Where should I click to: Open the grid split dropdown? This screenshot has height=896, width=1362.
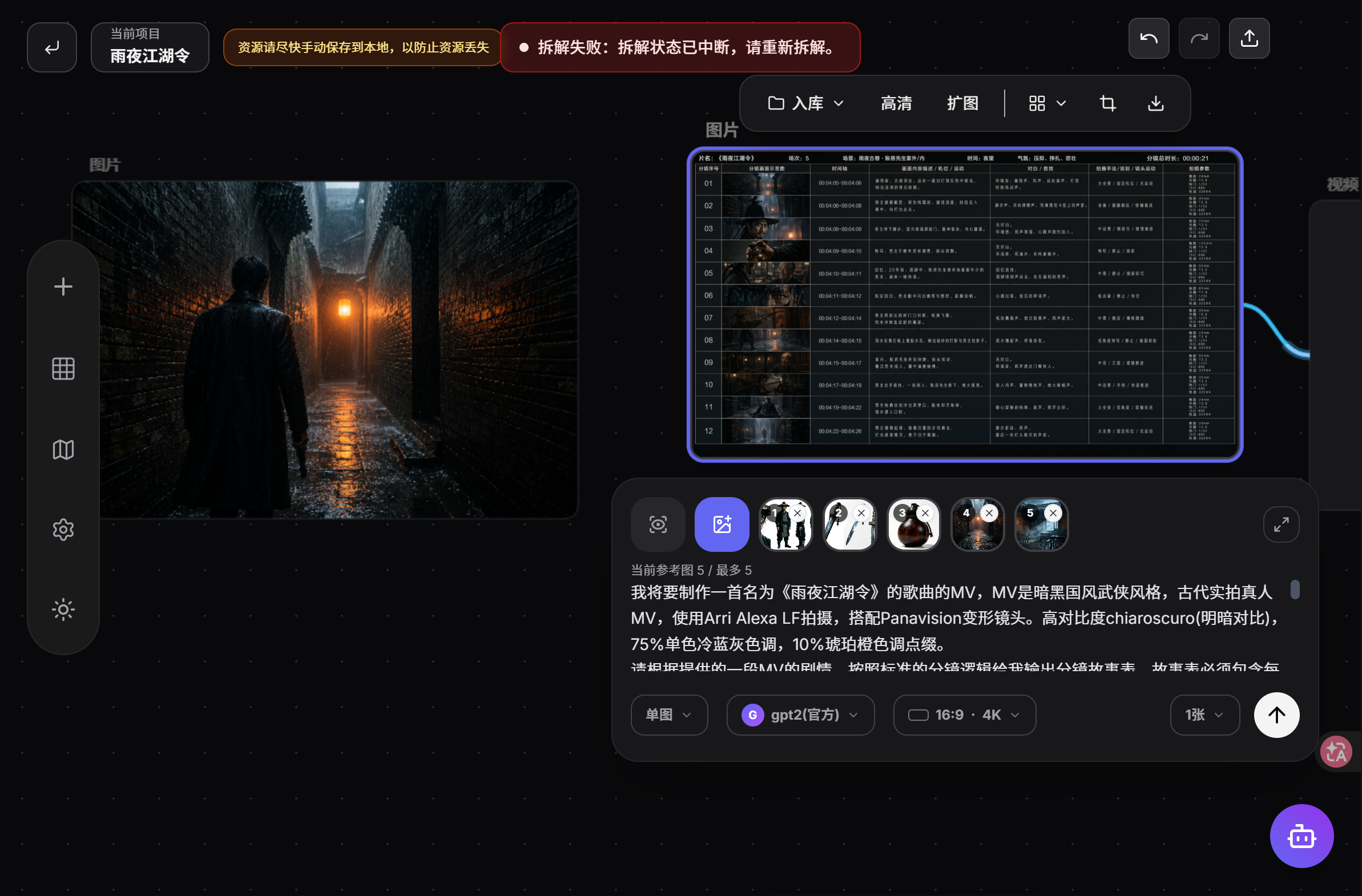1047,103
